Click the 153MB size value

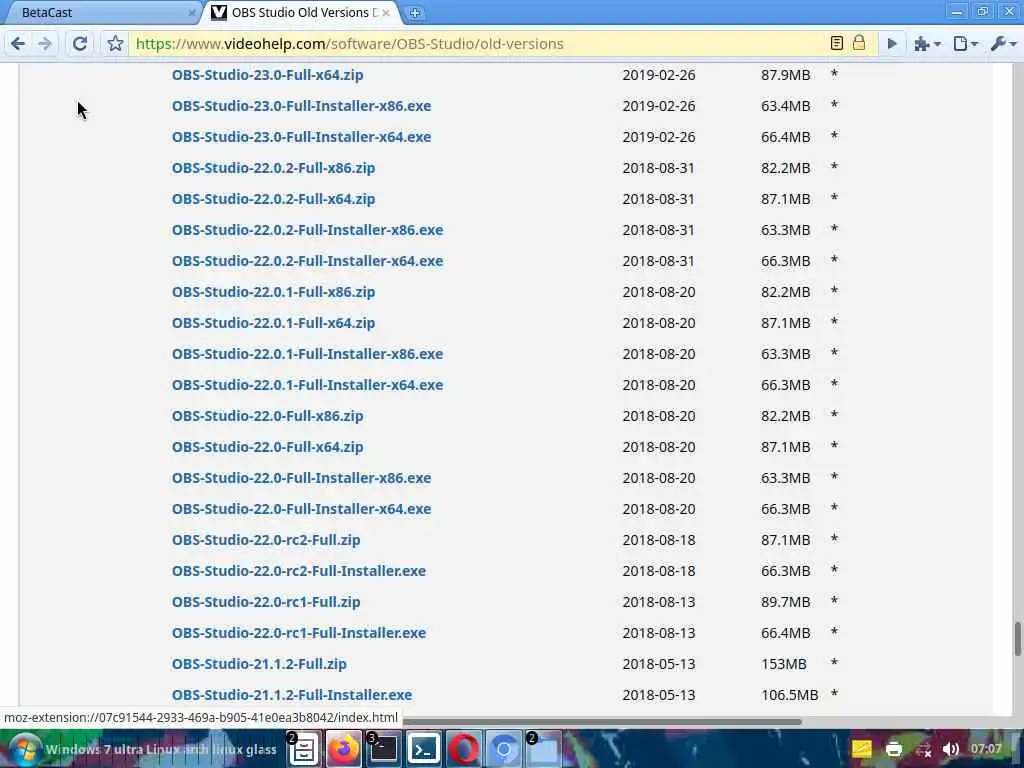[x=784, y=664]
